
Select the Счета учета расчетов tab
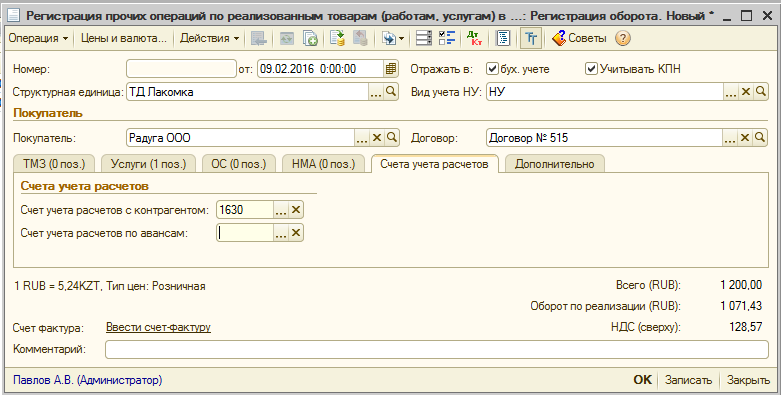click(434, 164)
